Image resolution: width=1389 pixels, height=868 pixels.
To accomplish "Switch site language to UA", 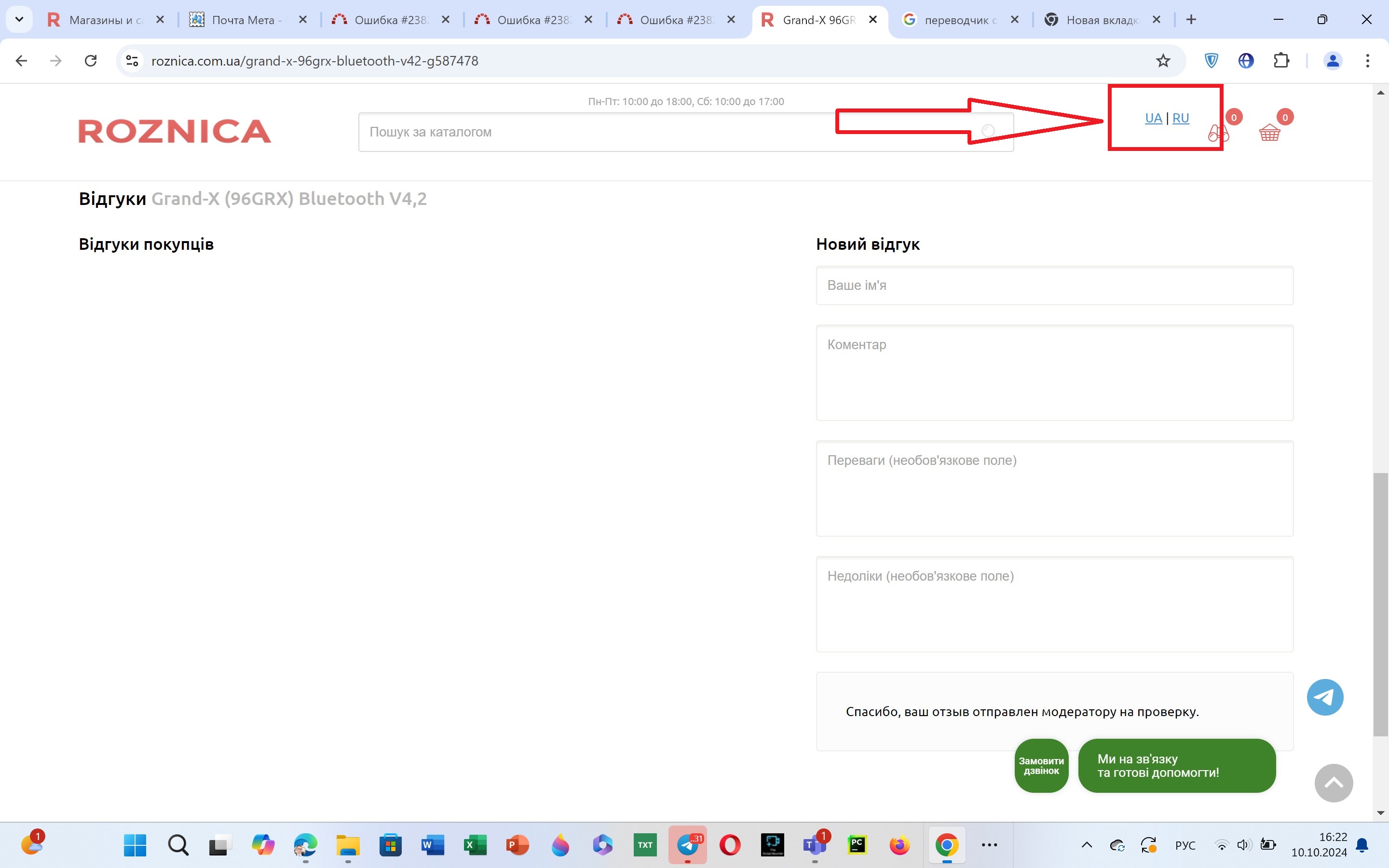I will click(x=1153, y=118).
